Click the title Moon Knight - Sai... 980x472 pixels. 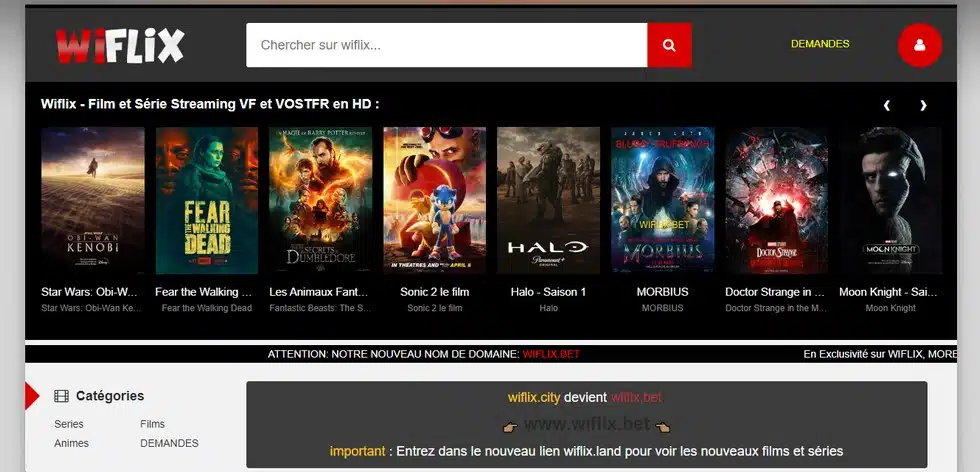(888, 292)
